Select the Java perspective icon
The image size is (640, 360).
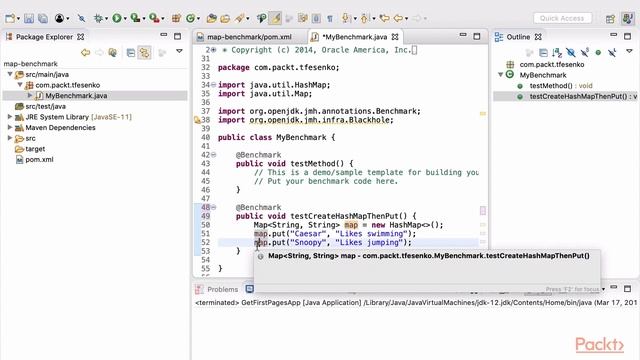[627, 19]
